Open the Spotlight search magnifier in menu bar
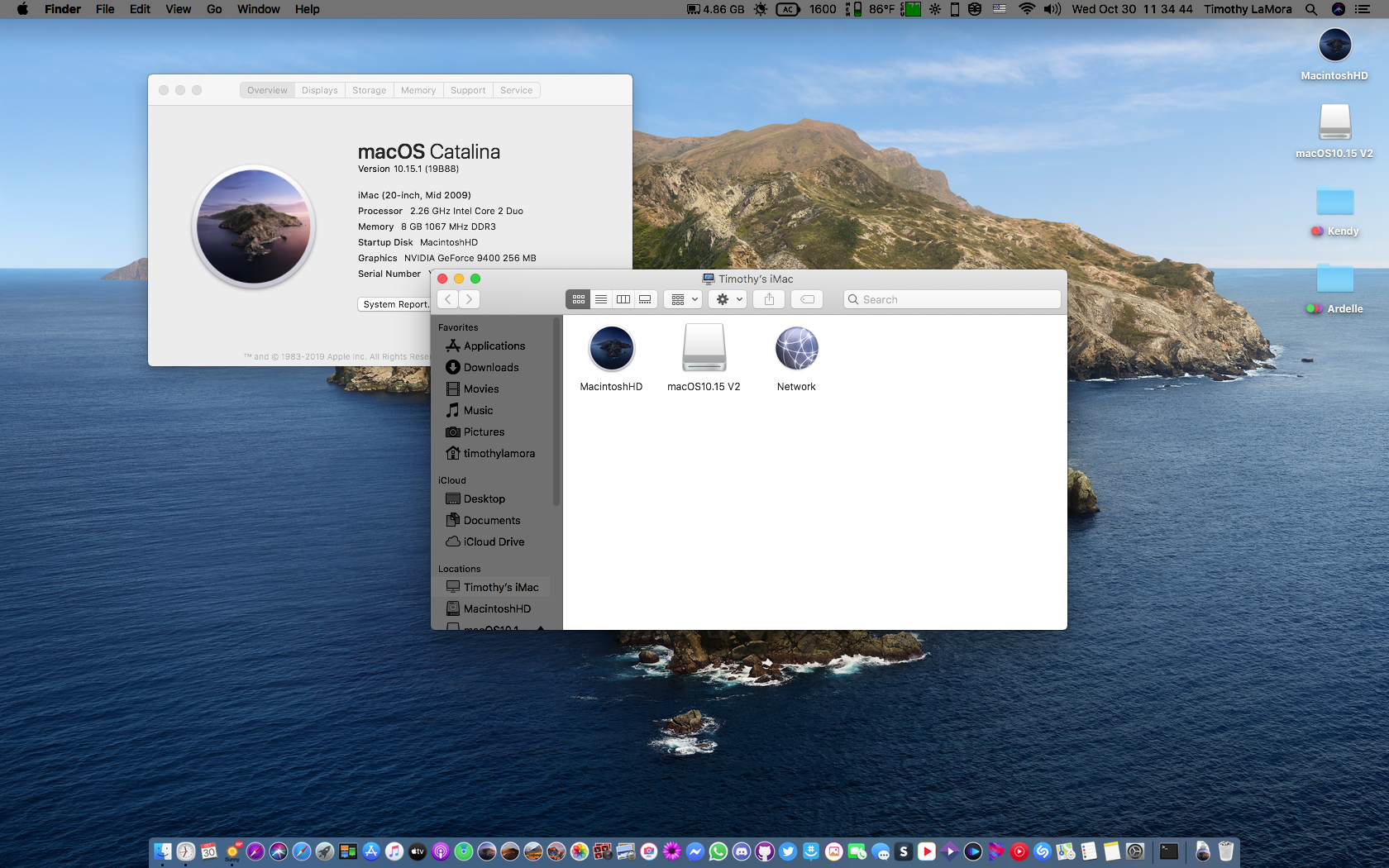 click(1311, 9)
